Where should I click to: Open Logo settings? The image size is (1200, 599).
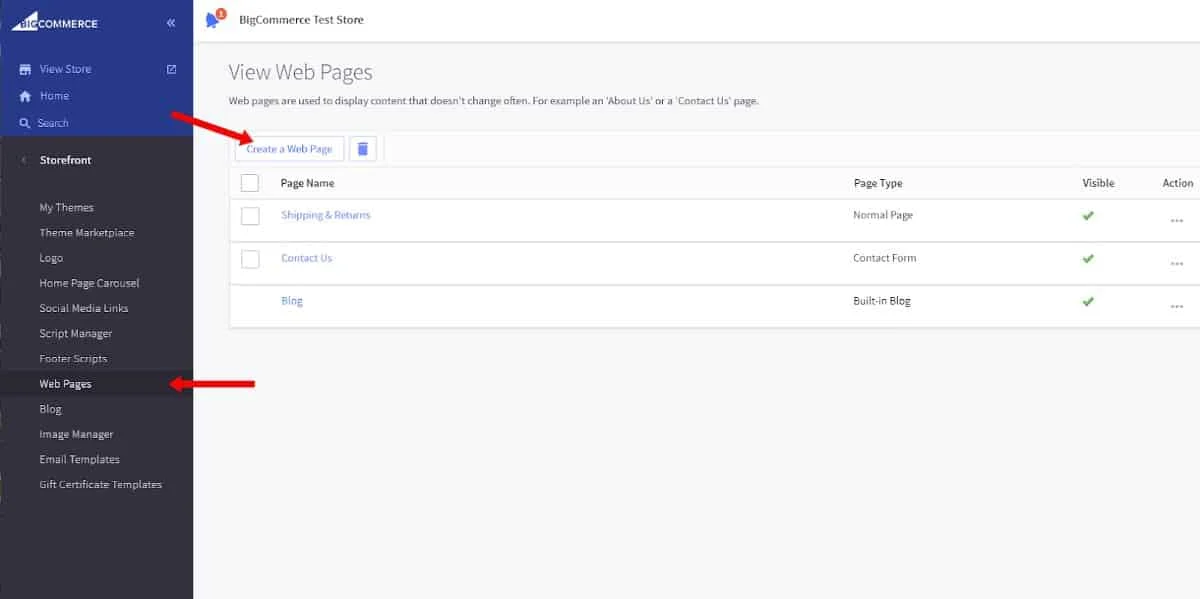(51, 258)
